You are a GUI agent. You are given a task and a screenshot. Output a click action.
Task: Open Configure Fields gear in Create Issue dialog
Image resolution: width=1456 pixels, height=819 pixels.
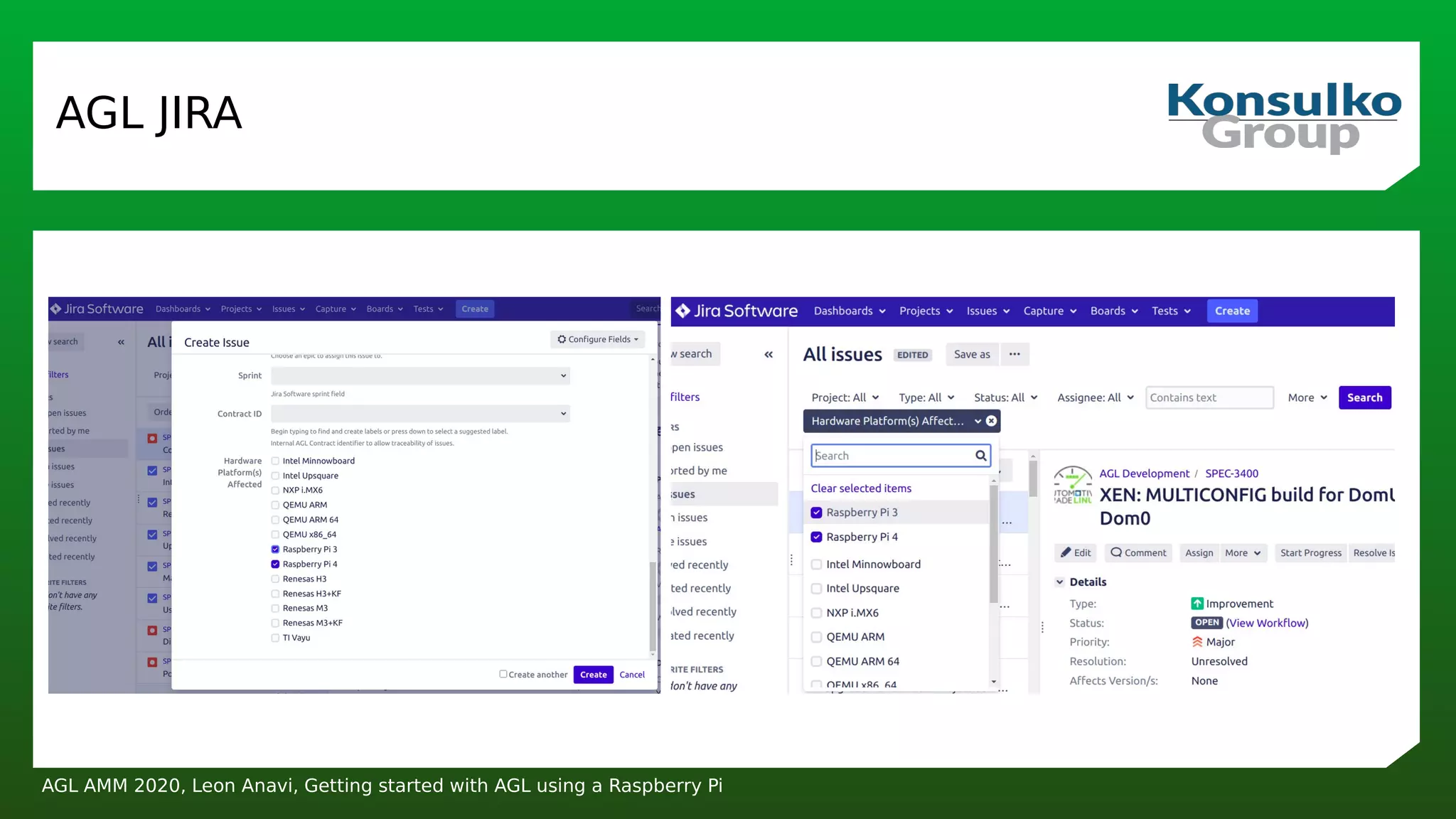point(597,339)
